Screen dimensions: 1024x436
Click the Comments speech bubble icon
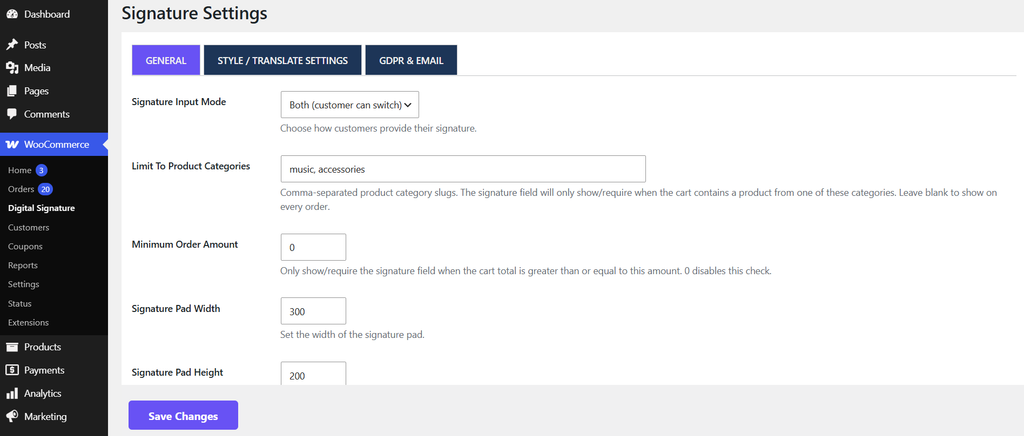click(12, 114)
